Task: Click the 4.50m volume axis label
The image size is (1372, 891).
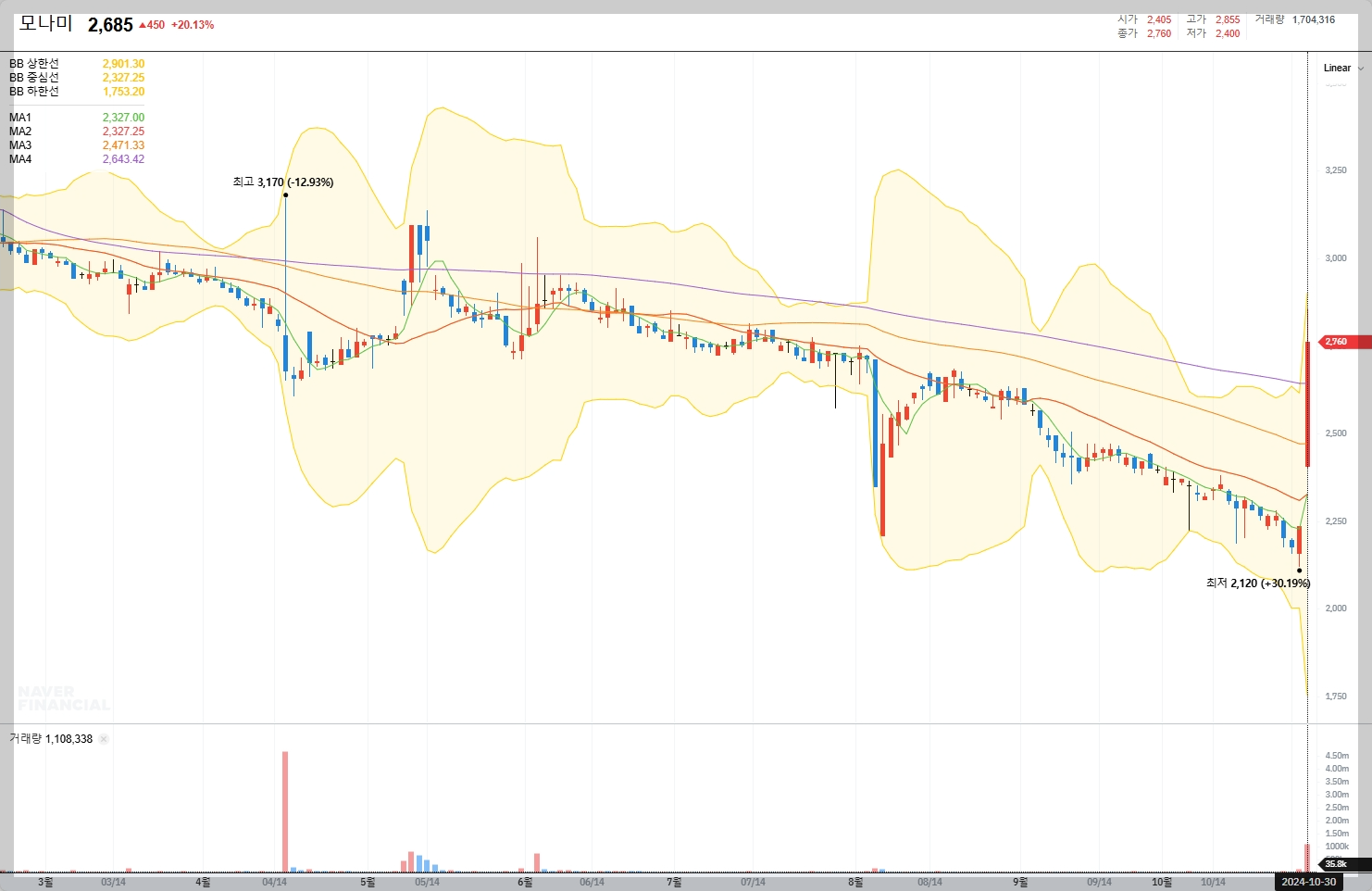Action: 1337,756
